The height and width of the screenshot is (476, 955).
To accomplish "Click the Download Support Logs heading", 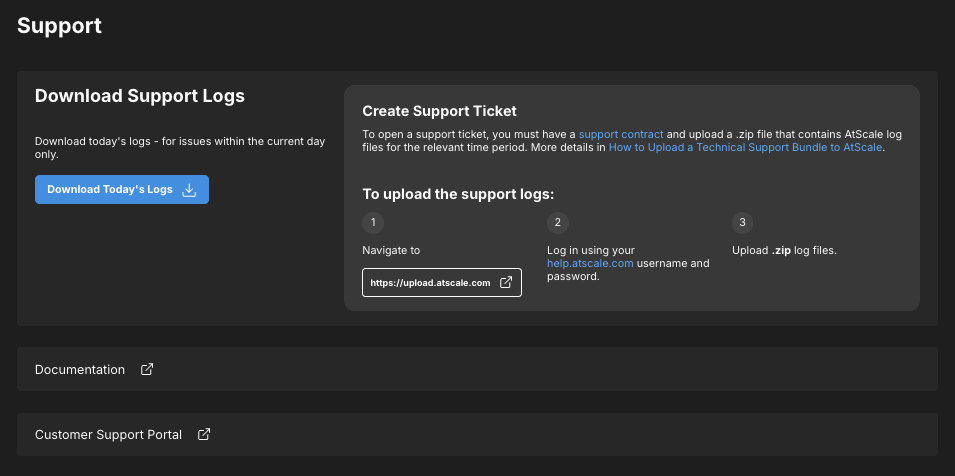I will (x=140, y=96).
